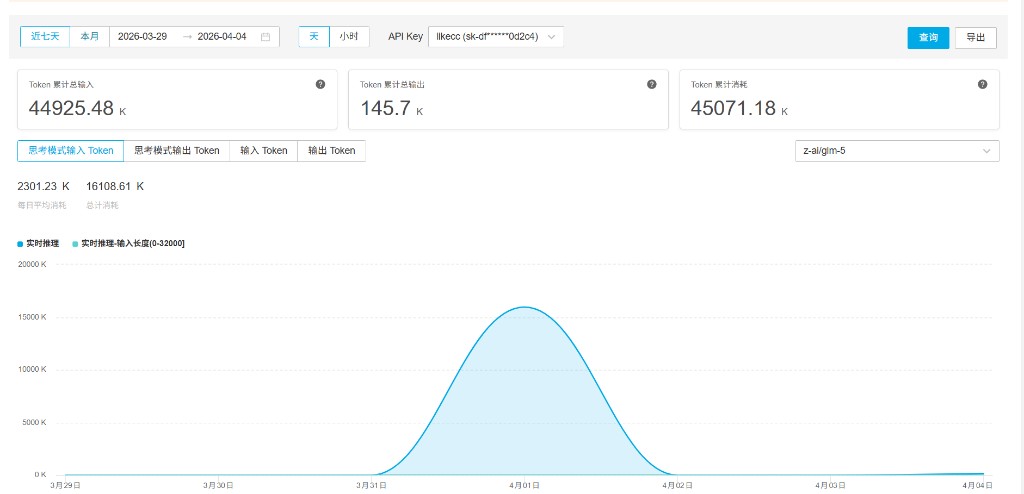Image resolution: width=1024 pixels, height=494 pixels.
Task: Click the help icon on Token 累计消耗 card
Action: pyautogui.click(x=982, y=85)
